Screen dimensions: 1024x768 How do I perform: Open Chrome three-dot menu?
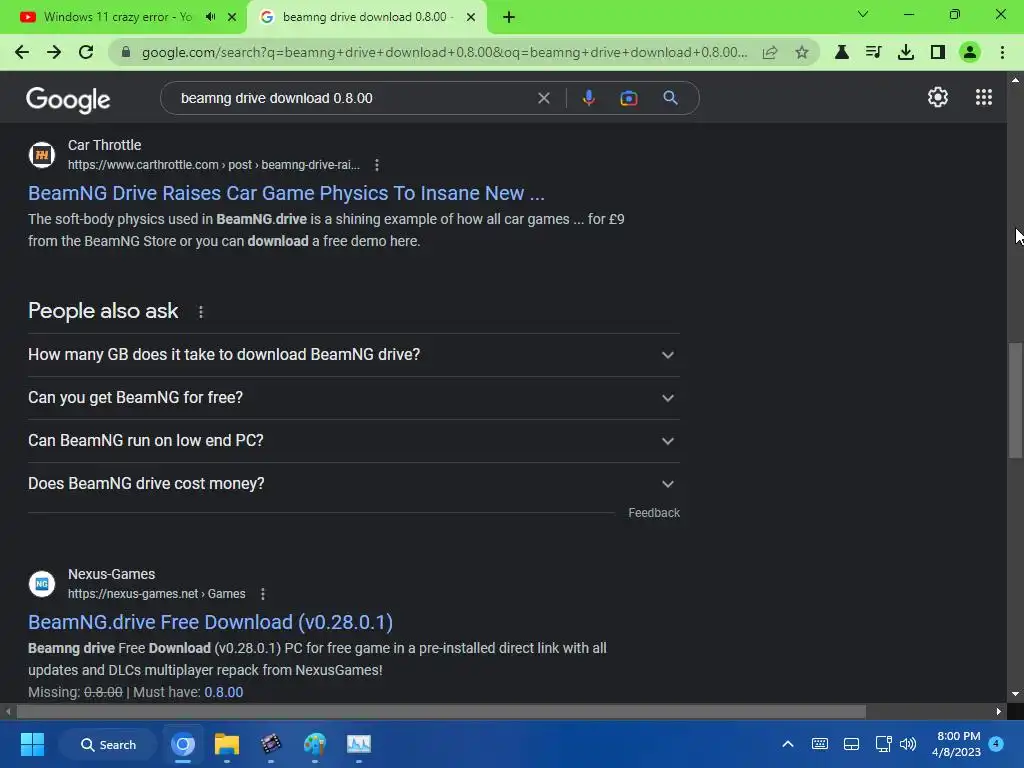pos(1002,52)
